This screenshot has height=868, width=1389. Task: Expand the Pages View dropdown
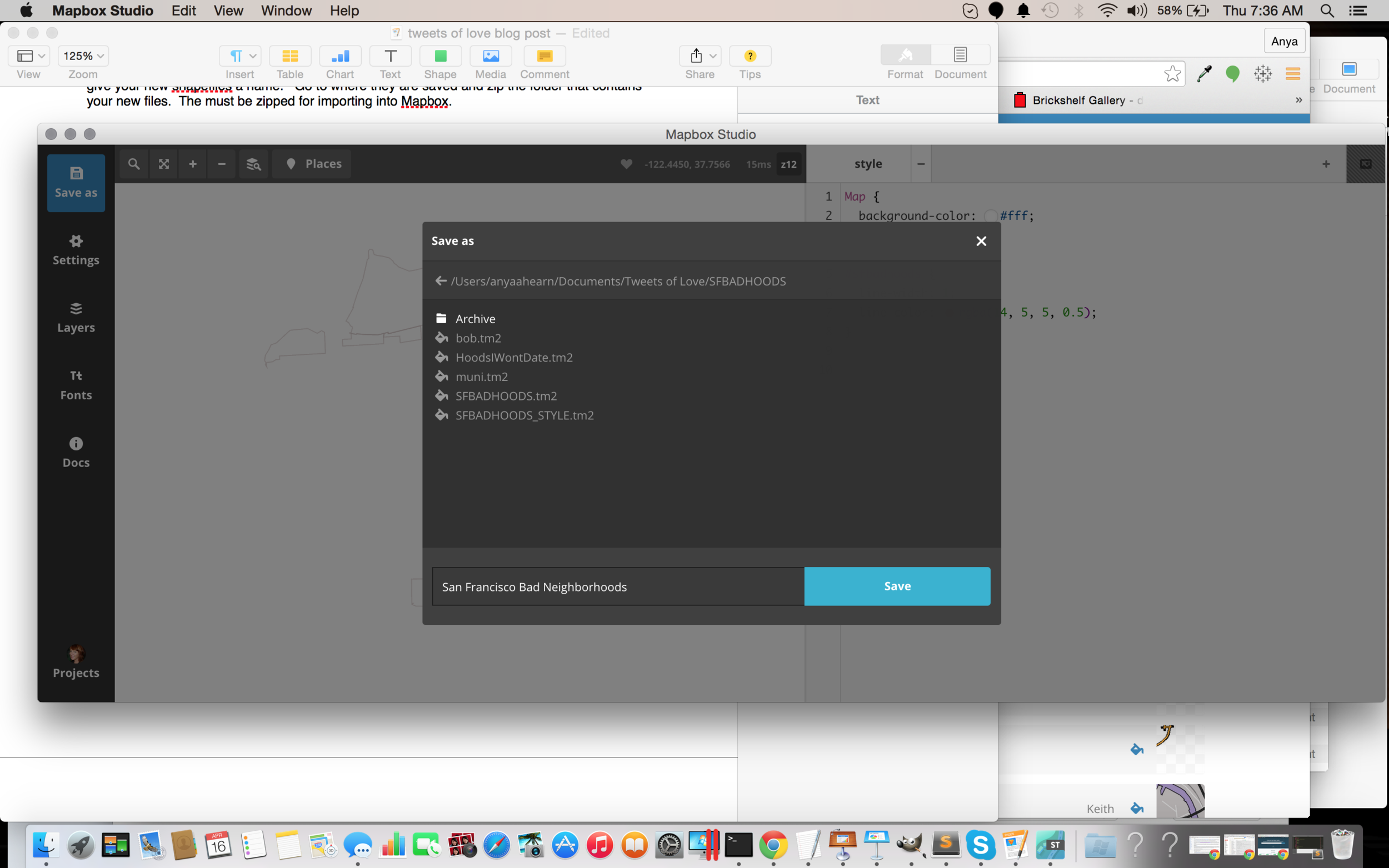29,56
